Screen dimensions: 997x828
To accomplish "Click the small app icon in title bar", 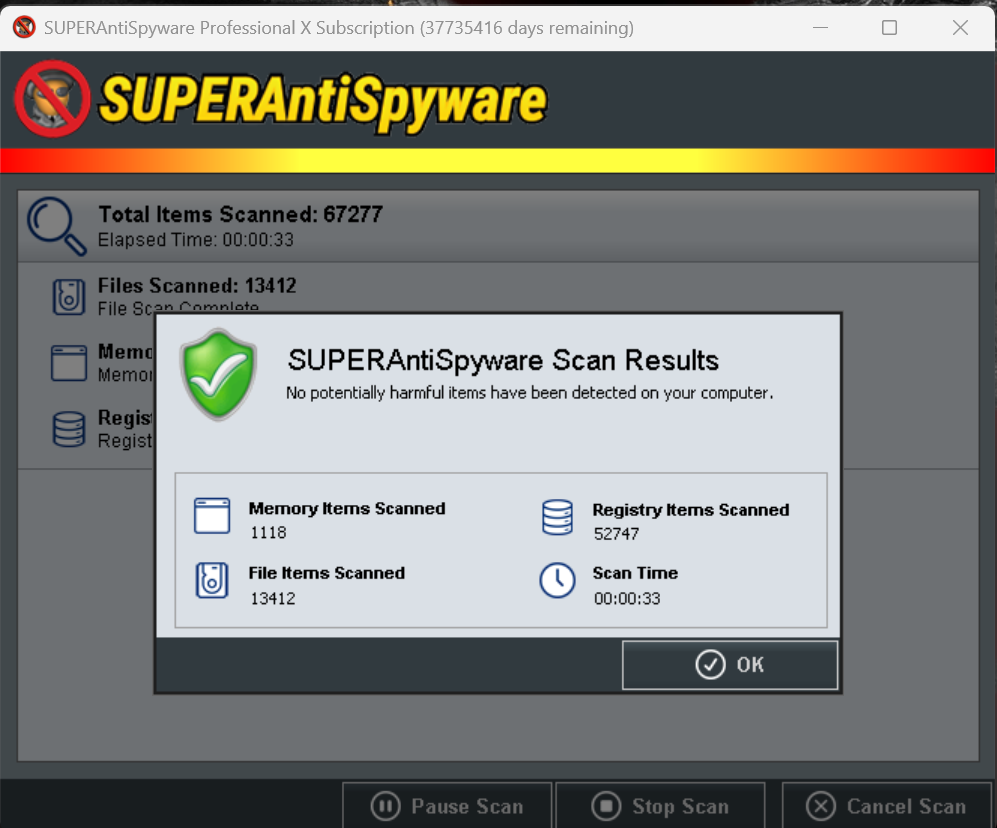I will 24,27.
